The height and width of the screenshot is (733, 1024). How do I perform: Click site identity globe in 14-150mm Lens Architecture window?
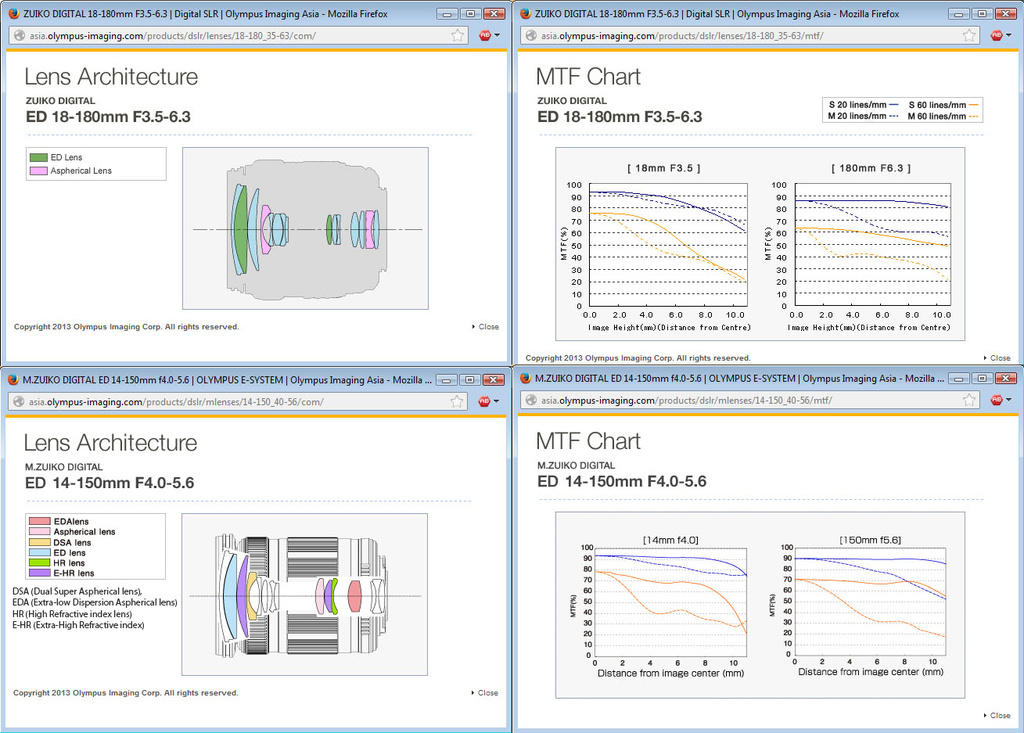[19, 402]
